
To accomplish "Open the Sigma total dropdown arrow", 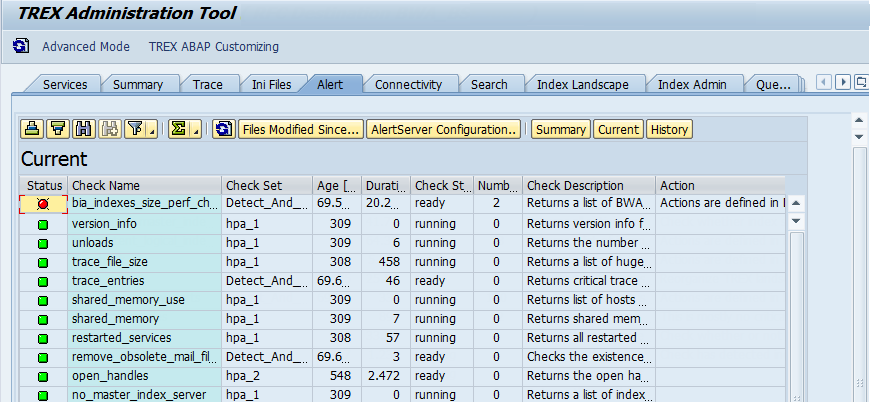I will [196, 129].
